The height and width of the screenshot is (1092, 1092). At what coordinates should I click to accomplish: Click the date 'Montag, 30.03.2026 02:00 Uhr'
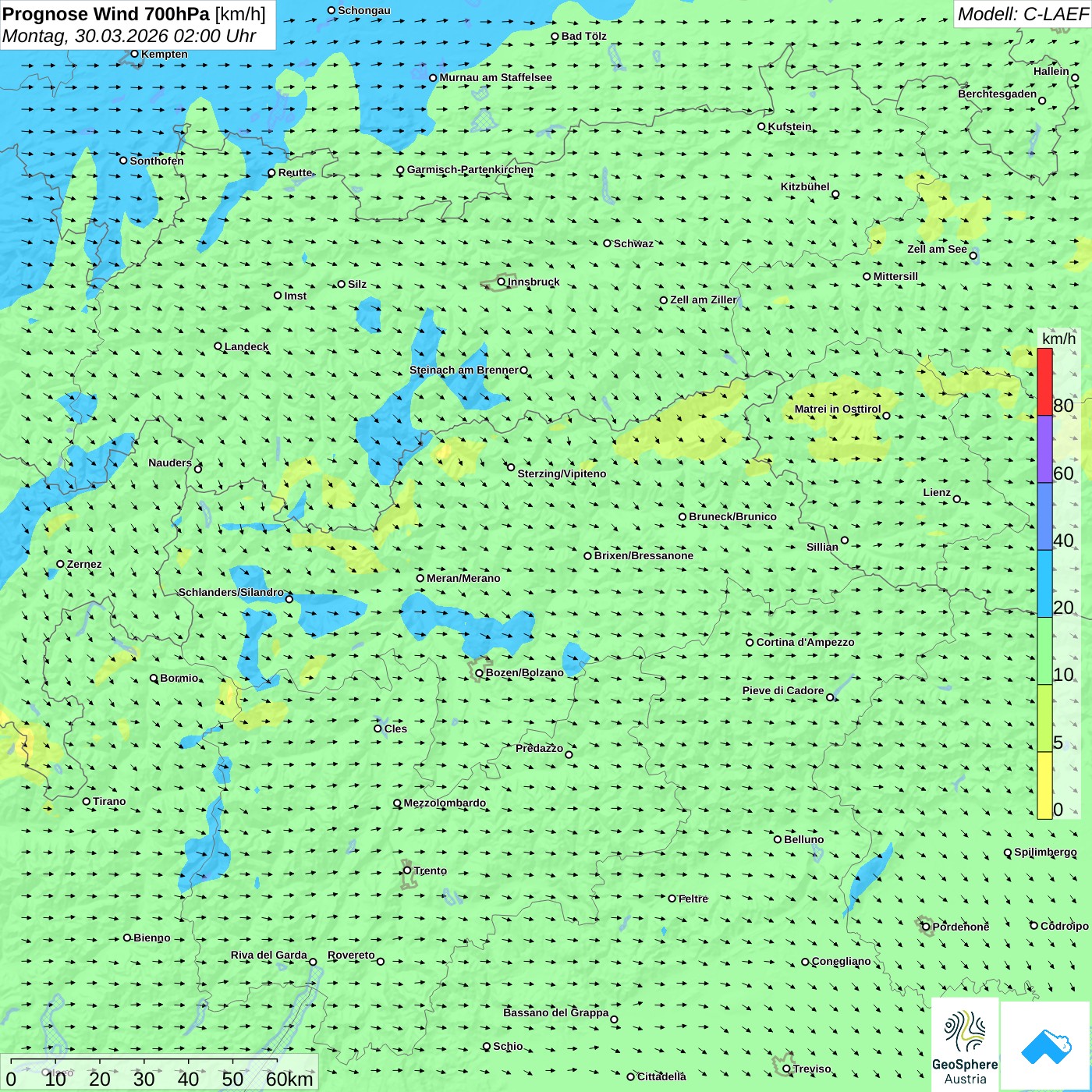click(x=129, y=36)
